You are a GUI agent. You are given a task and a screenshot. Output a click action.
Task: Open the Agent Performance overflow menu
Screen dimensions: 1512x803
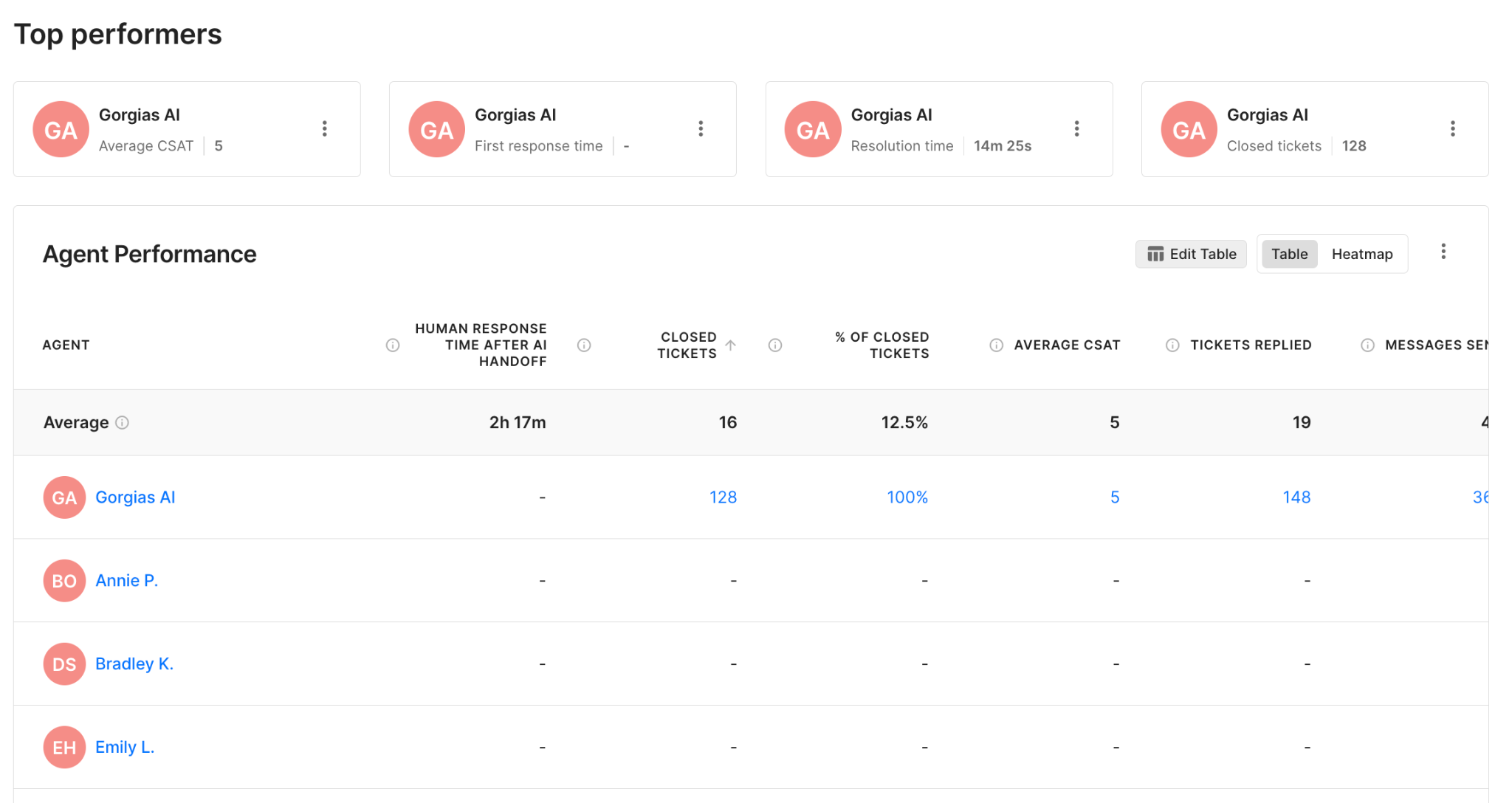point(1443,252)
